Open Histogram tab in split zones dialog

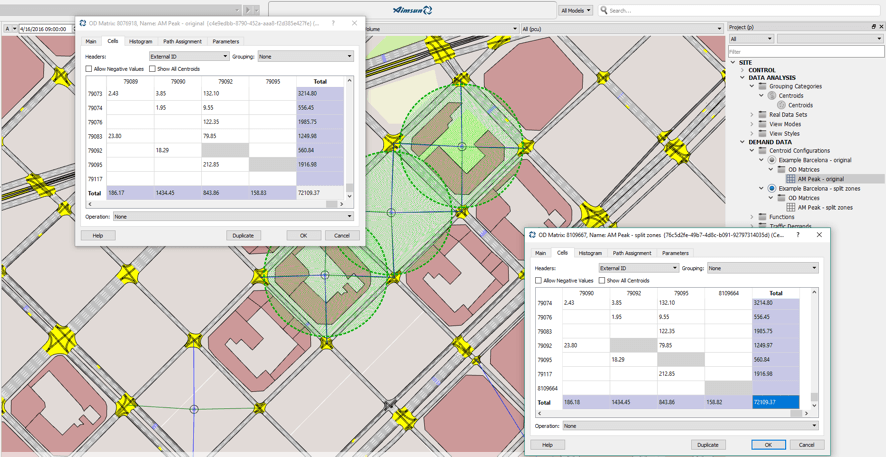590,253
